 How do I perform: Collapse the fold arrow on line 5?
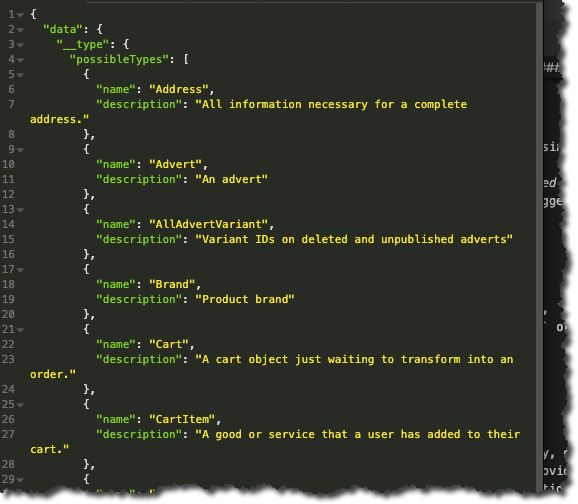(x=20, y=75)
